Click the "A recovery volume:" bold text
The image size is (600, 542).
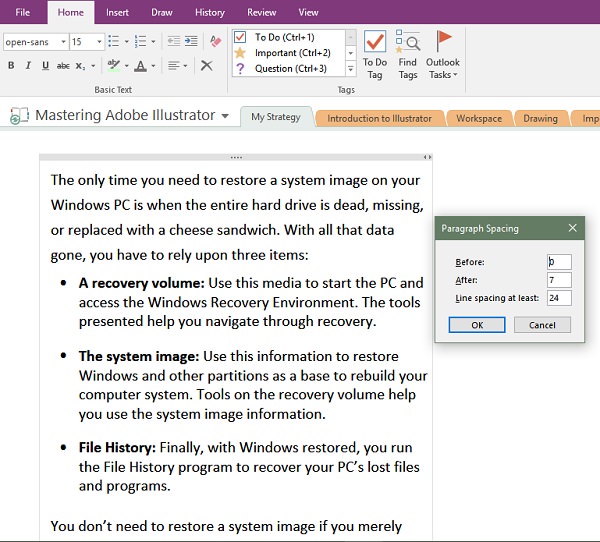point(142,283)
